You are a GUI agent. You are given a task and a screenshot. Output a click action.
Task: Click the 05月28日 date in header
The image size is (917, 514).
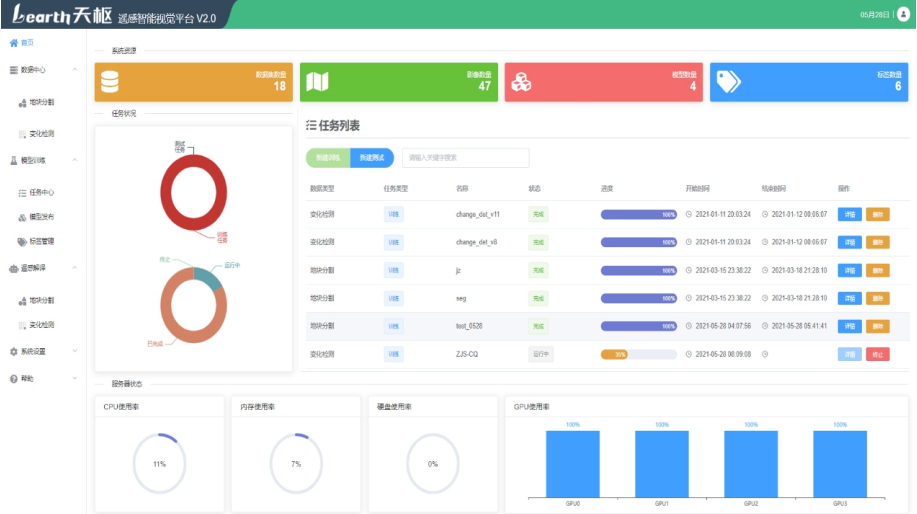pyautogui.click(x=874, y=15)
